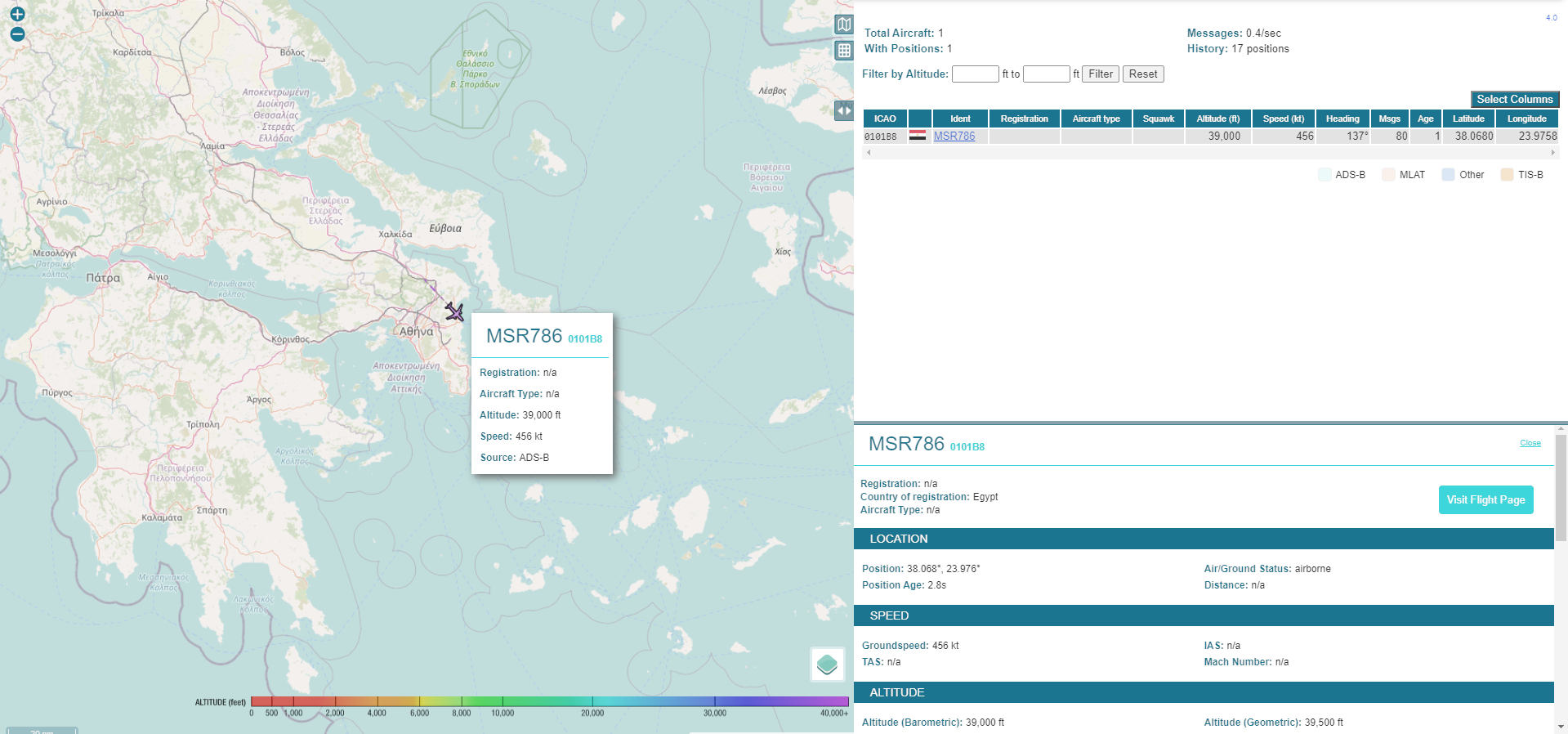The width and height of the screenshot is (1568, 734).
Task: Focus the minimum altitude filter field
Action: point(975,74)
